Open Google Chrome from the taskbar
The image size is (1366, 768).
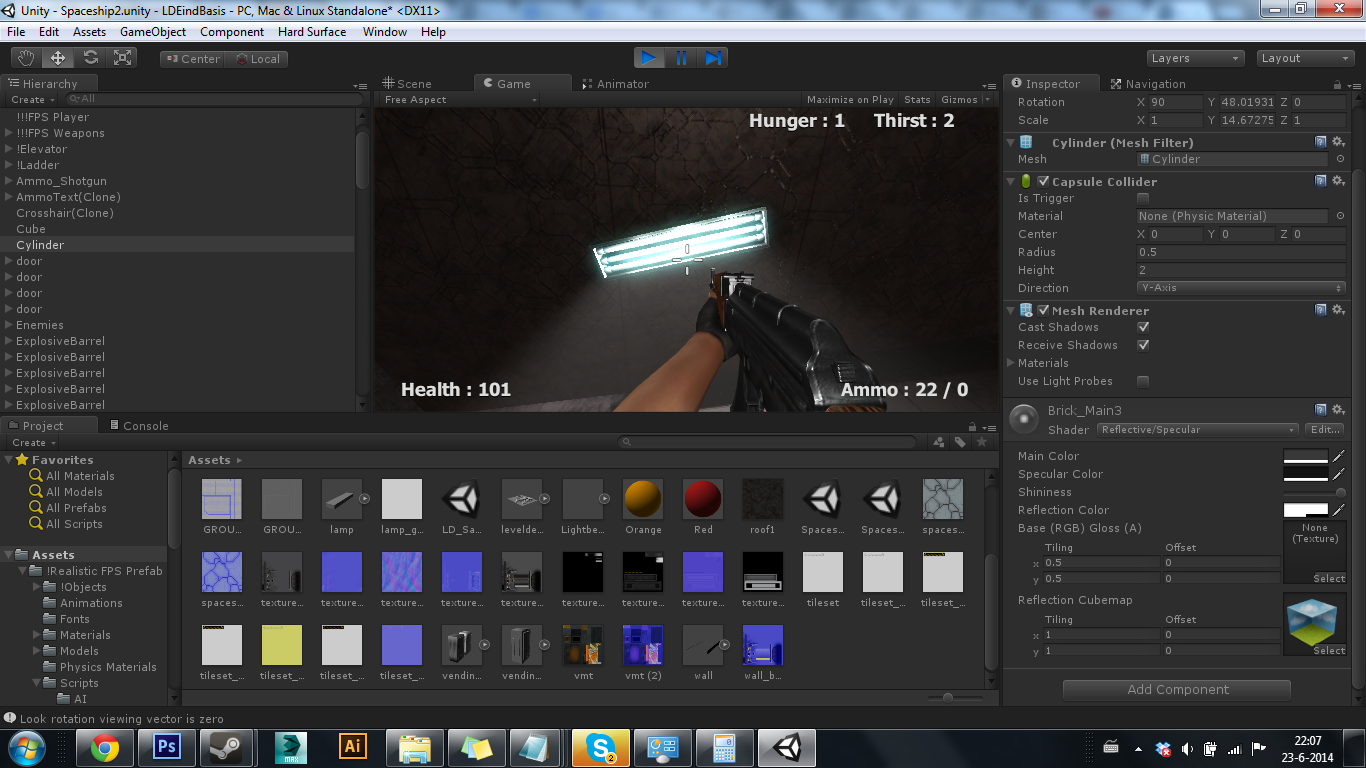pyautogui.click(x=104, y=747)
